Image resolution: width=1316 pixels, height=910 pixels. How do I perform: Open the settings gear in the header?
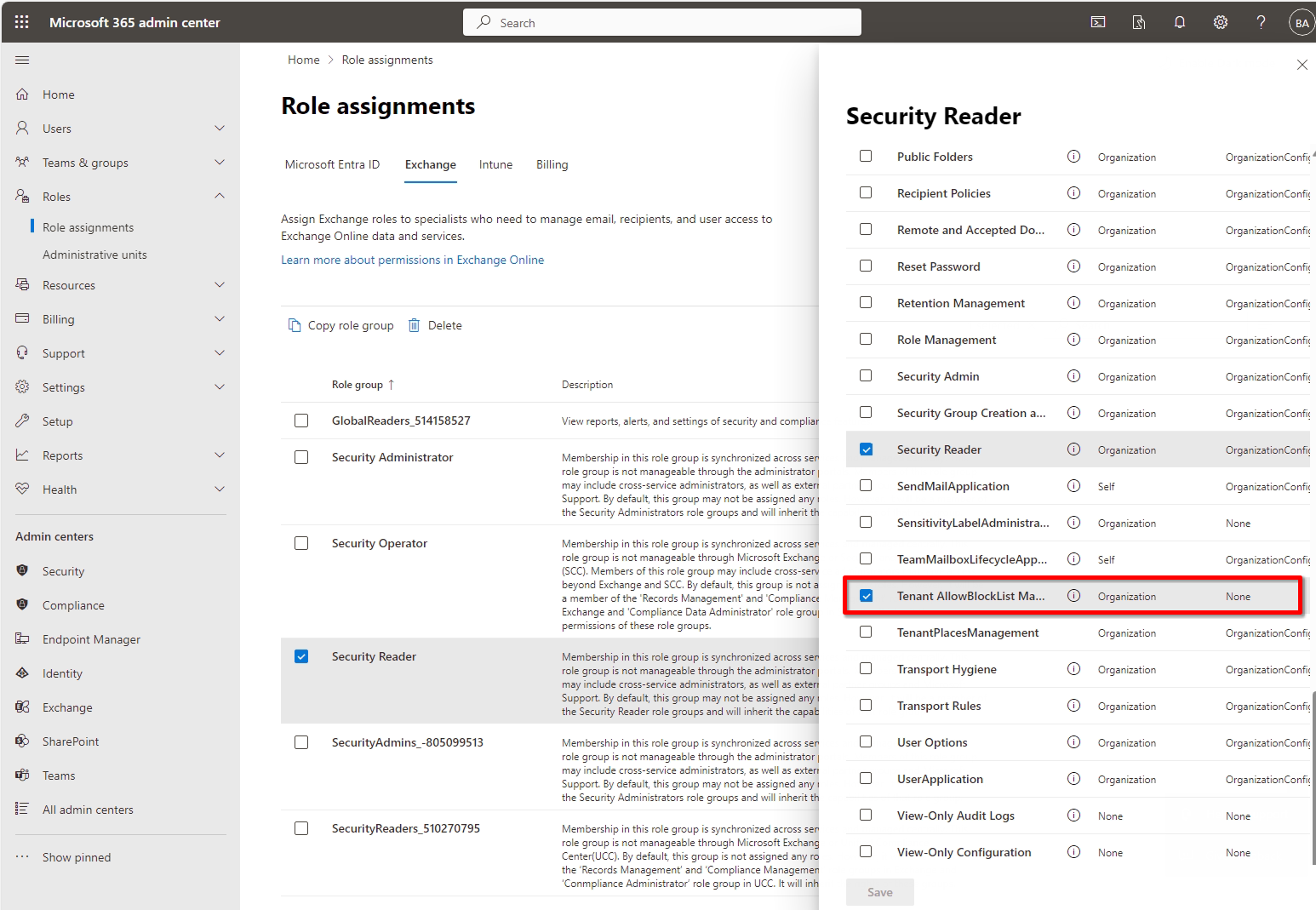(1221, 22)
